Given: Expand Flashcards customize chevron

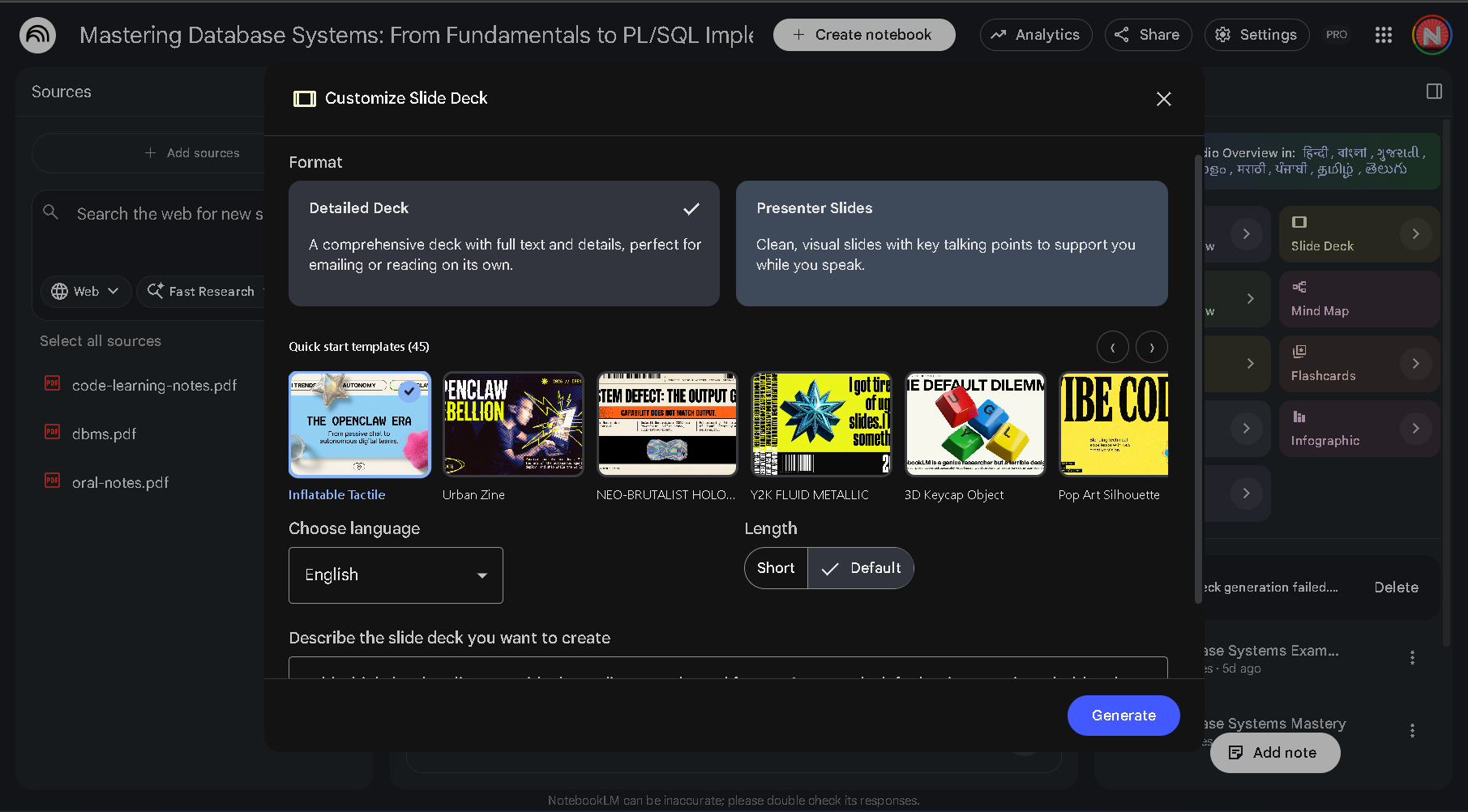Looking at the screenshot, I should (1415, 364).
